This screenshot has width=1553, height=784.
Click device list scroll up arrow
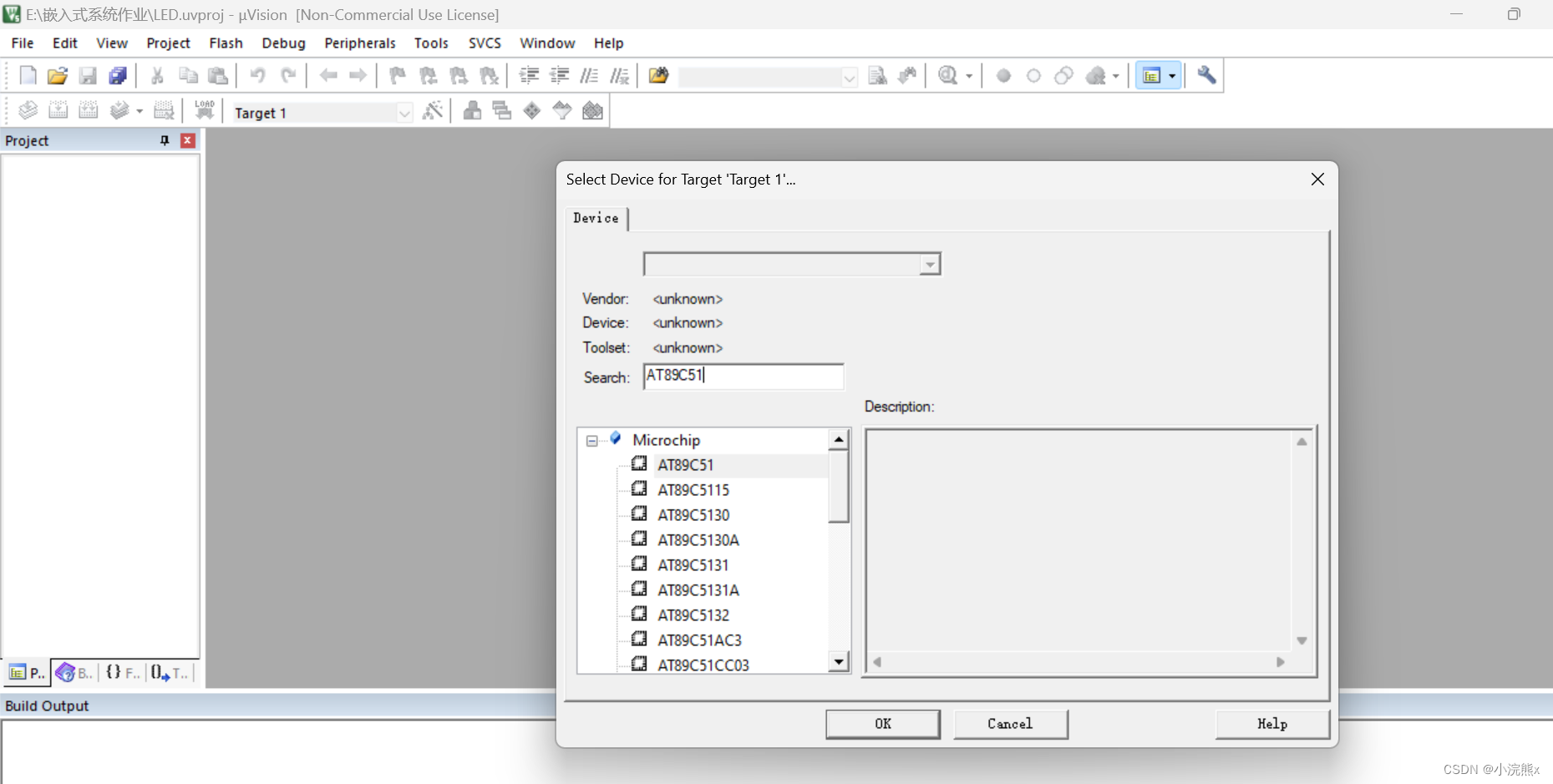click(x=839, y=439)
